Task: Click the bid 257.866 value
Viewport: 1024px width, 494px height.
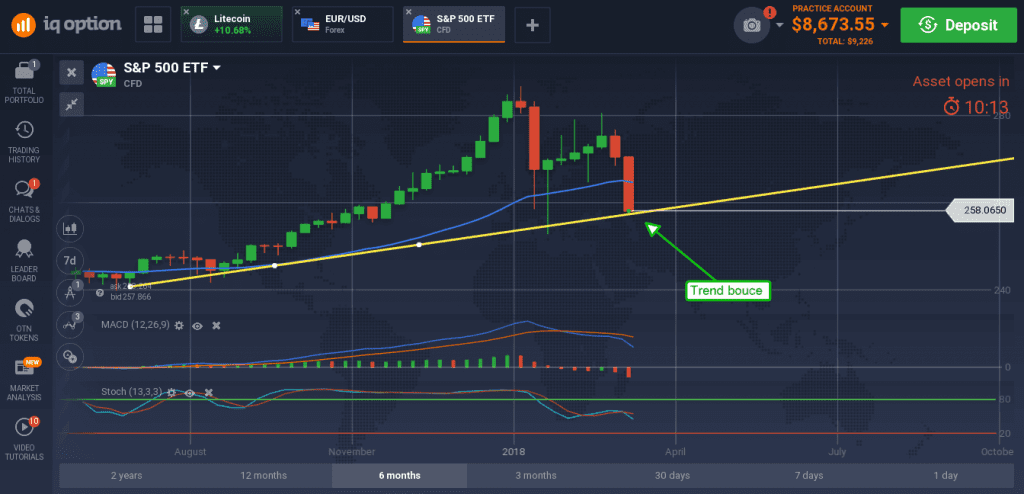Action: [131, 297]
